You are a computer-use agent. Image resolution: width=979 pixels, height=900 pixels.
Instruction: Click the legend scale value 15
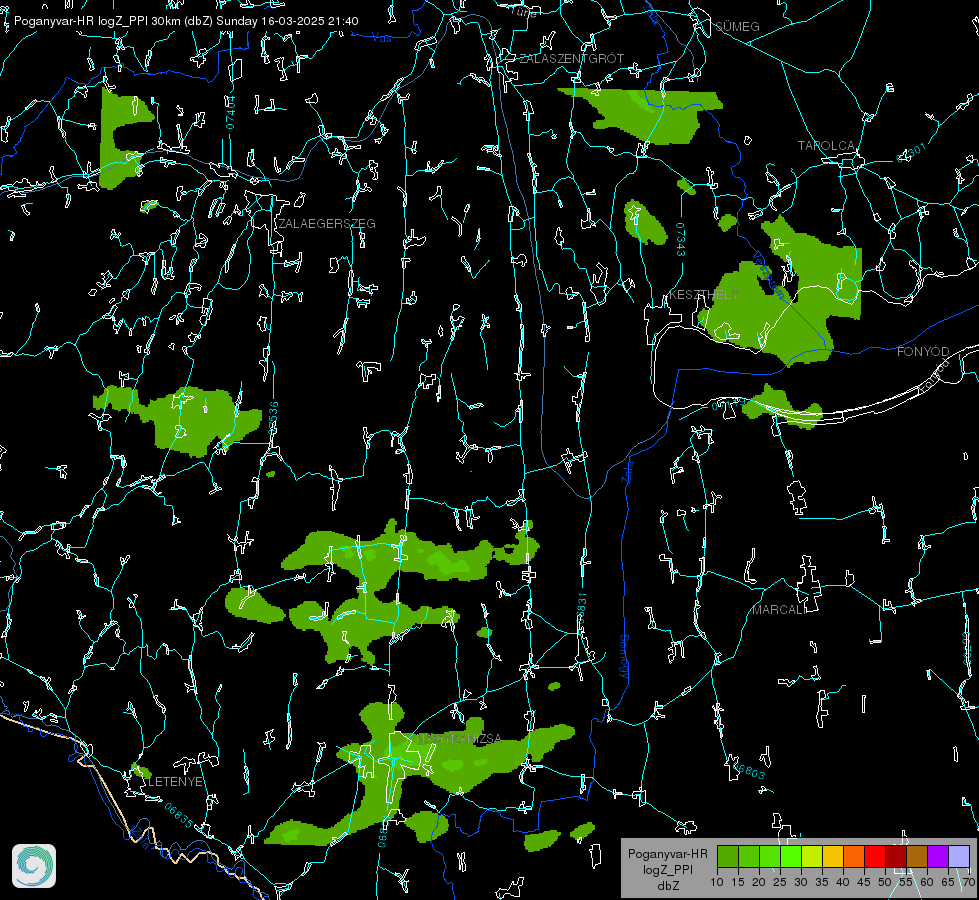[738, 882]
